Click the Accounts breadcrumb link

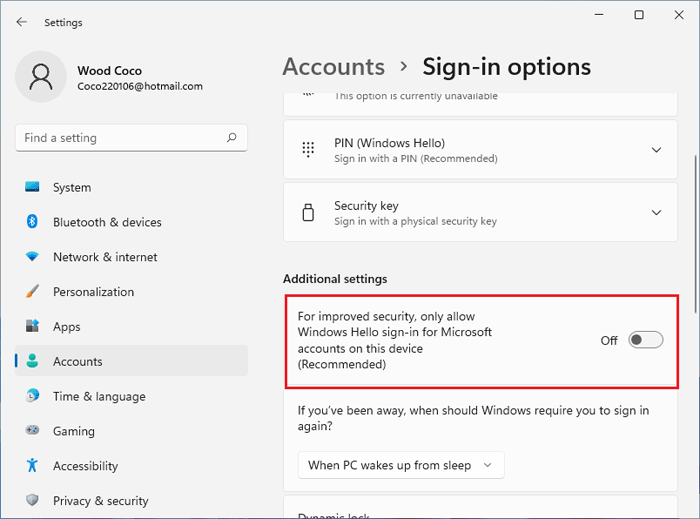pyautogui.click(x=333, y=67)
